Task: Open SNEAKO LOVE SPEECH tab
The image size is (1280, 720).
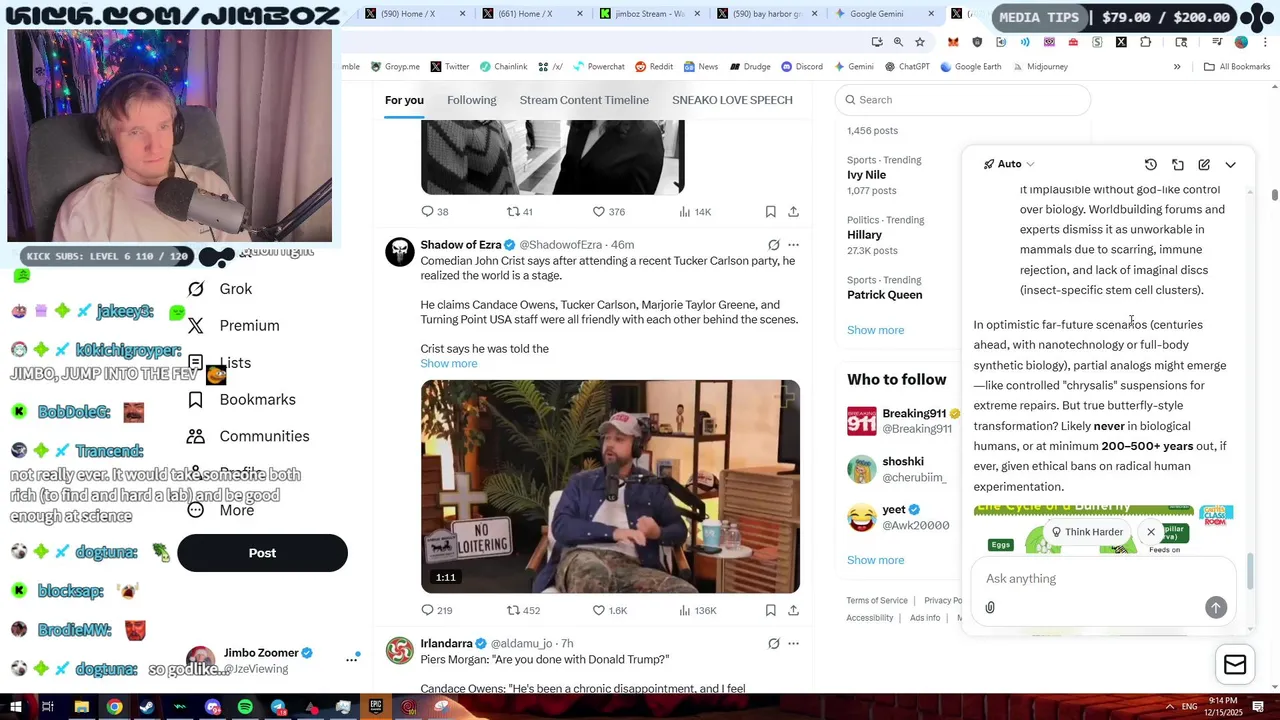Action: 732,100
